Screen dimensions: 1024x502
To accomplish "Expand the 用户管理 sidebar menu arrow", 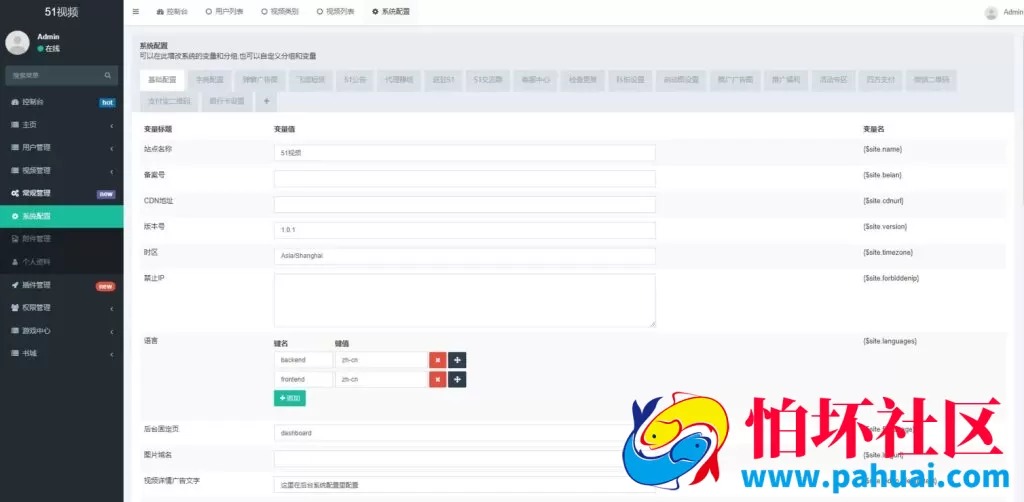I will pos(112,148).
